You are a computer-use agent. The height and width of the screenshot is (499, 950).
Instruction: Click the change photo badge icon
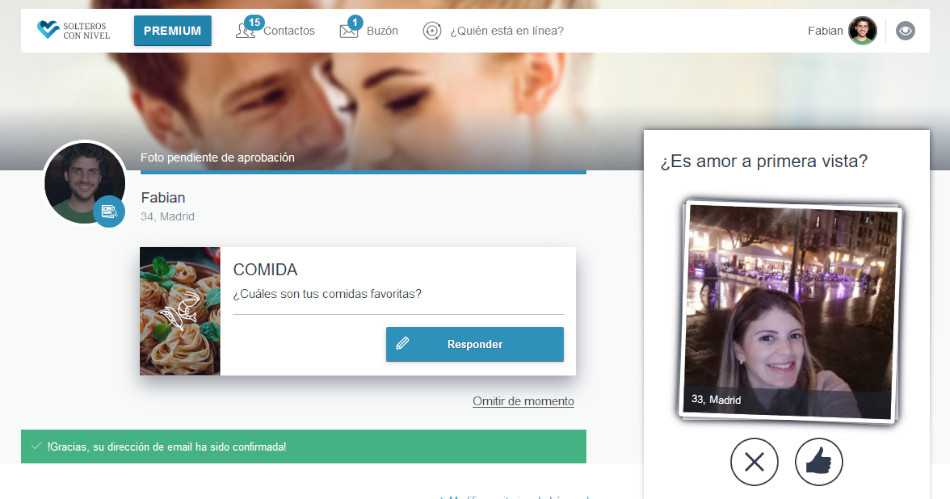pos(109,211)
